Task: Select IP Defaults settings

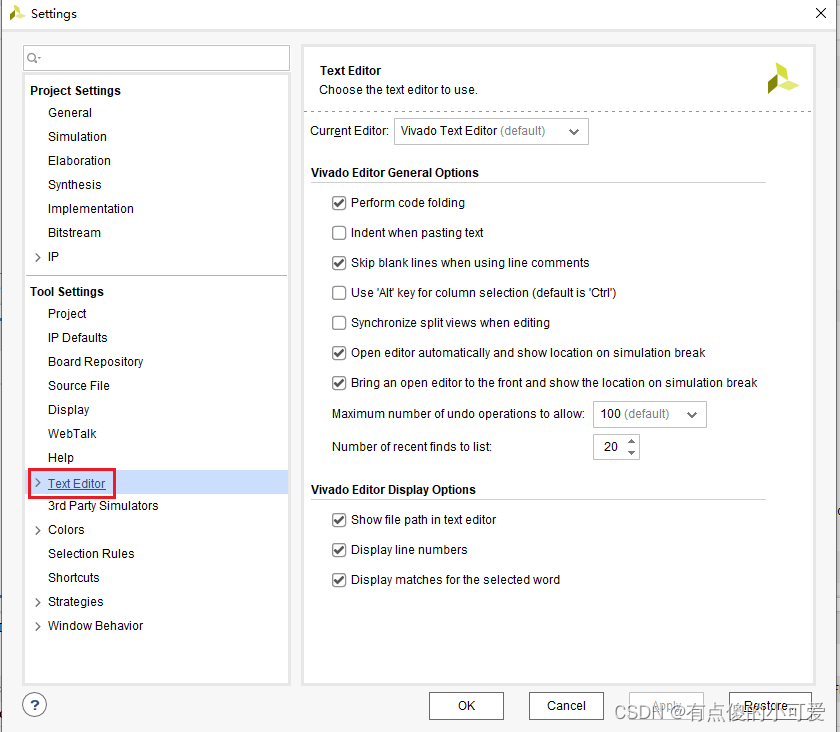Action: coord(78,338)
